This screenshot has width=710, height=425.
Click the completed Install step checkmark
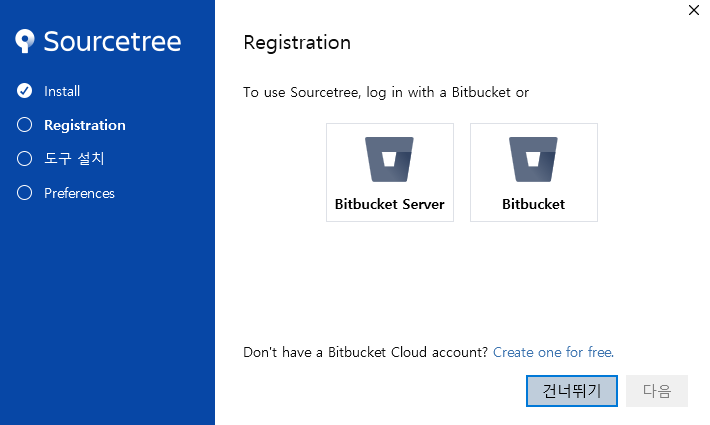[24, 91]
